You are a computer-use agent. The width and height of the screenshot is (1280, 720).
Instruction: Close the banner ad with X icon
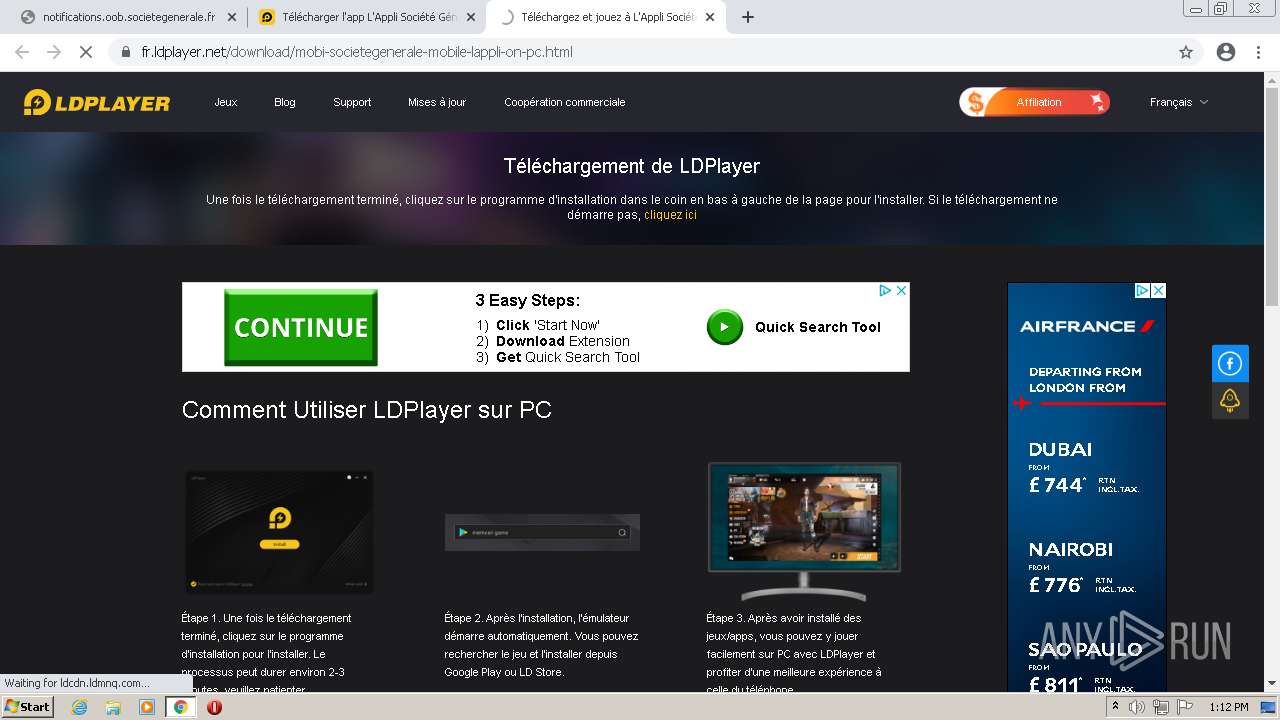(x=901, y=291)
